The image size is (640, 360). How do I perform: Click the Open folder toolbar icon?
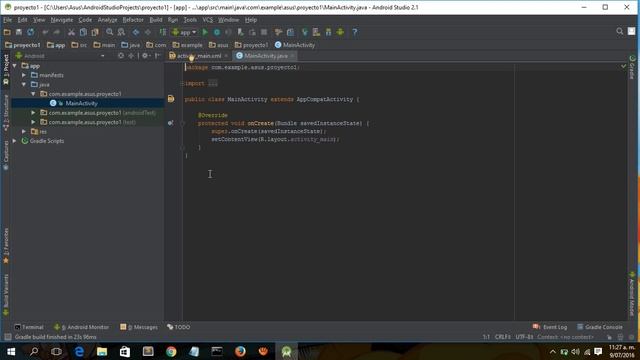point(7,32)
